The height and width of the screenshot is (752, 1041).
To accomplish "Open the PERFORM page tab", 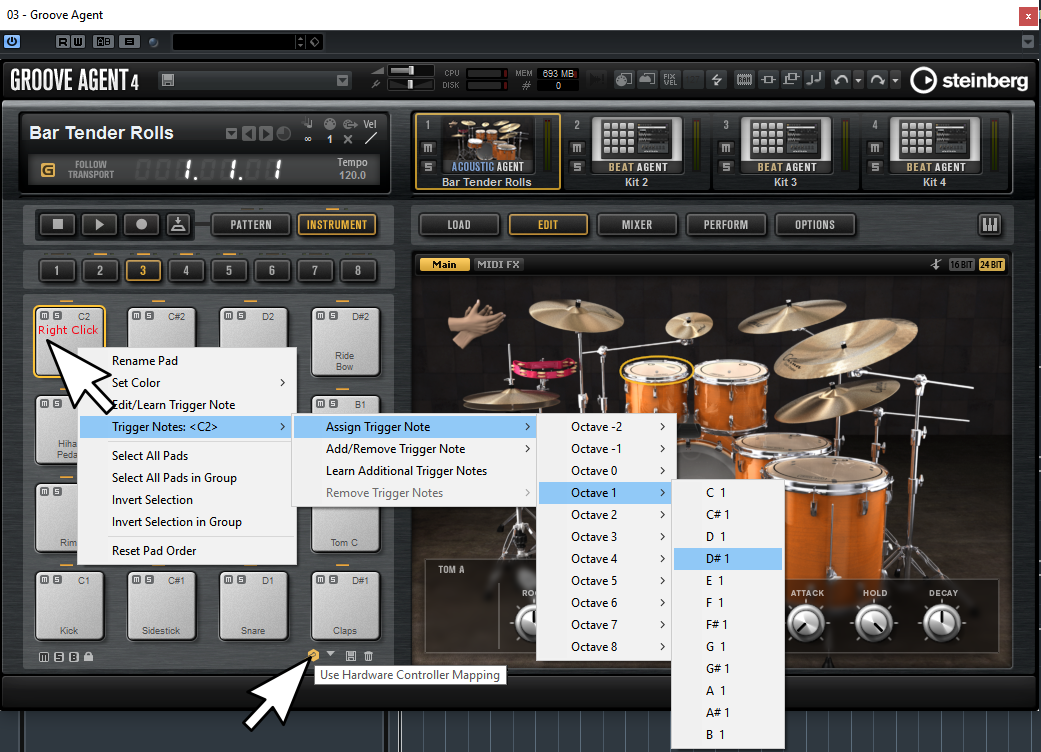I will pos(726,225).
